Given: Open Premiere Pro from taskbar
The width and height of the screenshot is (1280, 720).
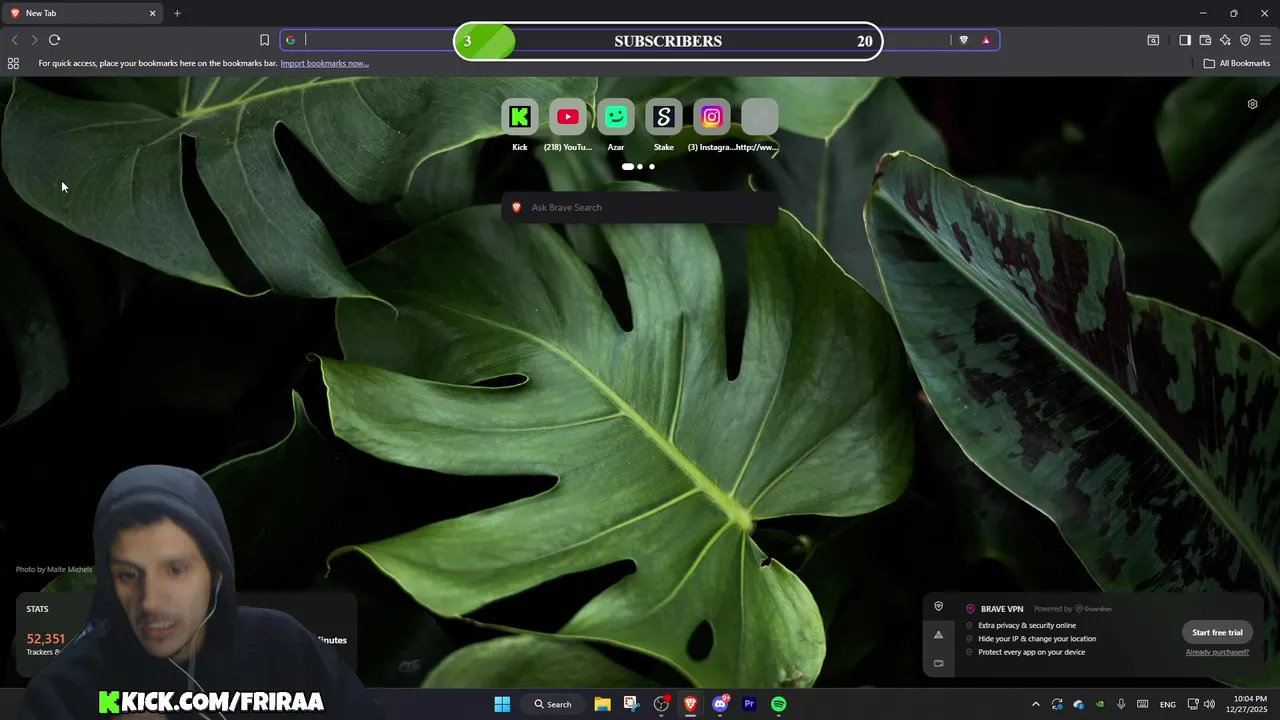Looking at the screenshot, I should click(749, 704).
